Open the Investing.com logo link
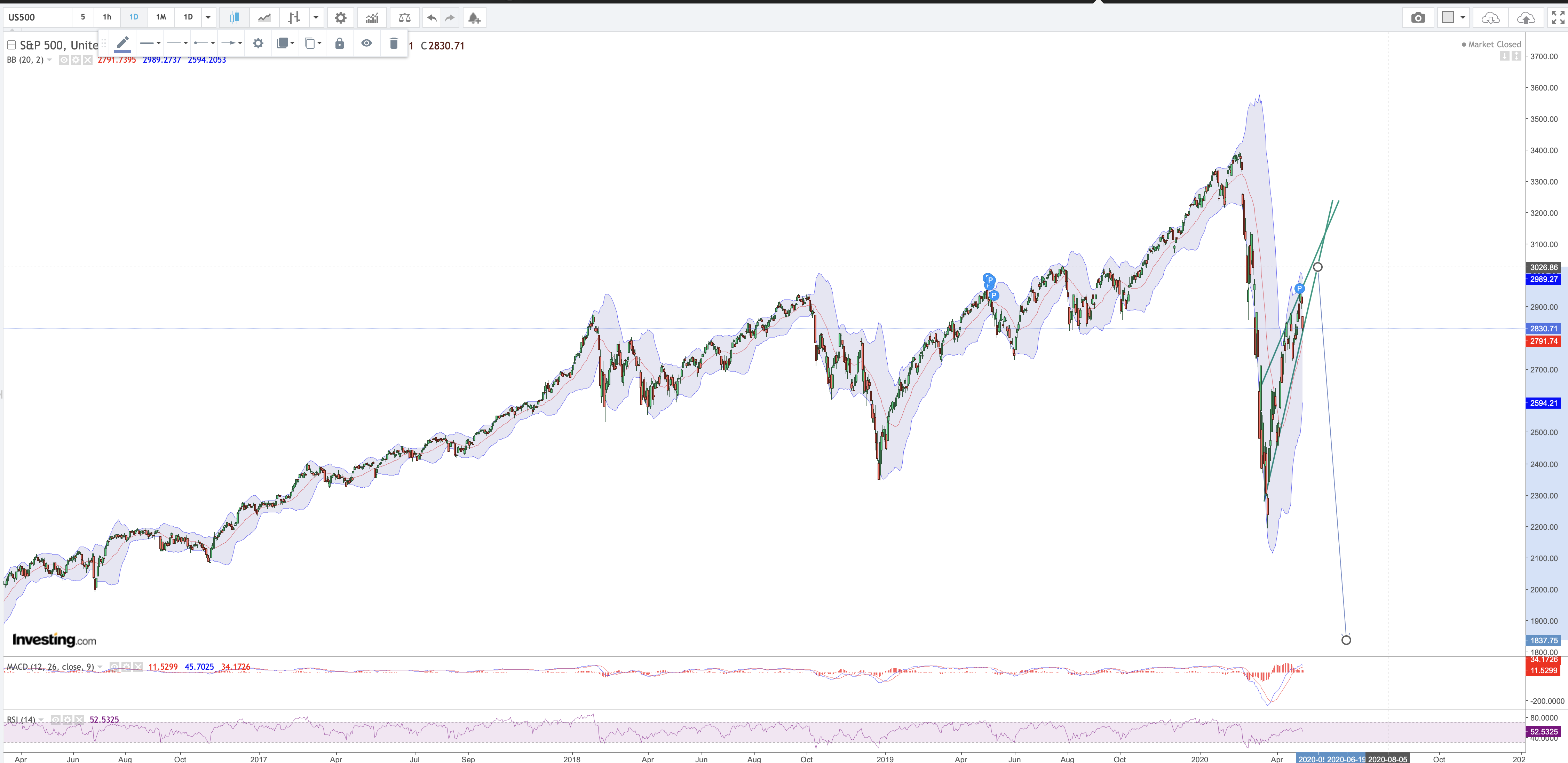 coord(54,639)
